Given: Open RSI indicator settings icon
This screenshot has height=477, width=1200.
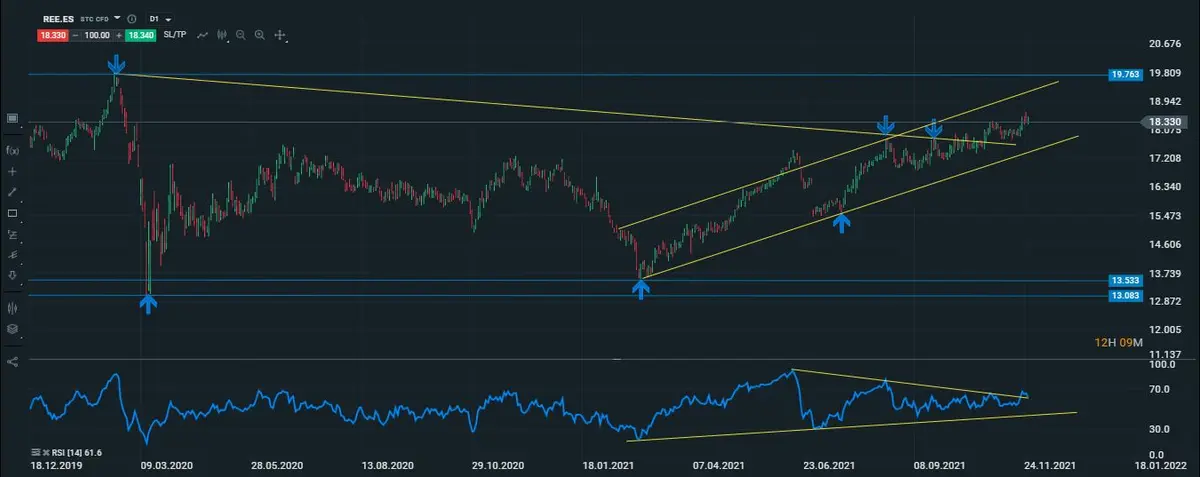Looking at the screenshot, I should [x=37, y=452].
